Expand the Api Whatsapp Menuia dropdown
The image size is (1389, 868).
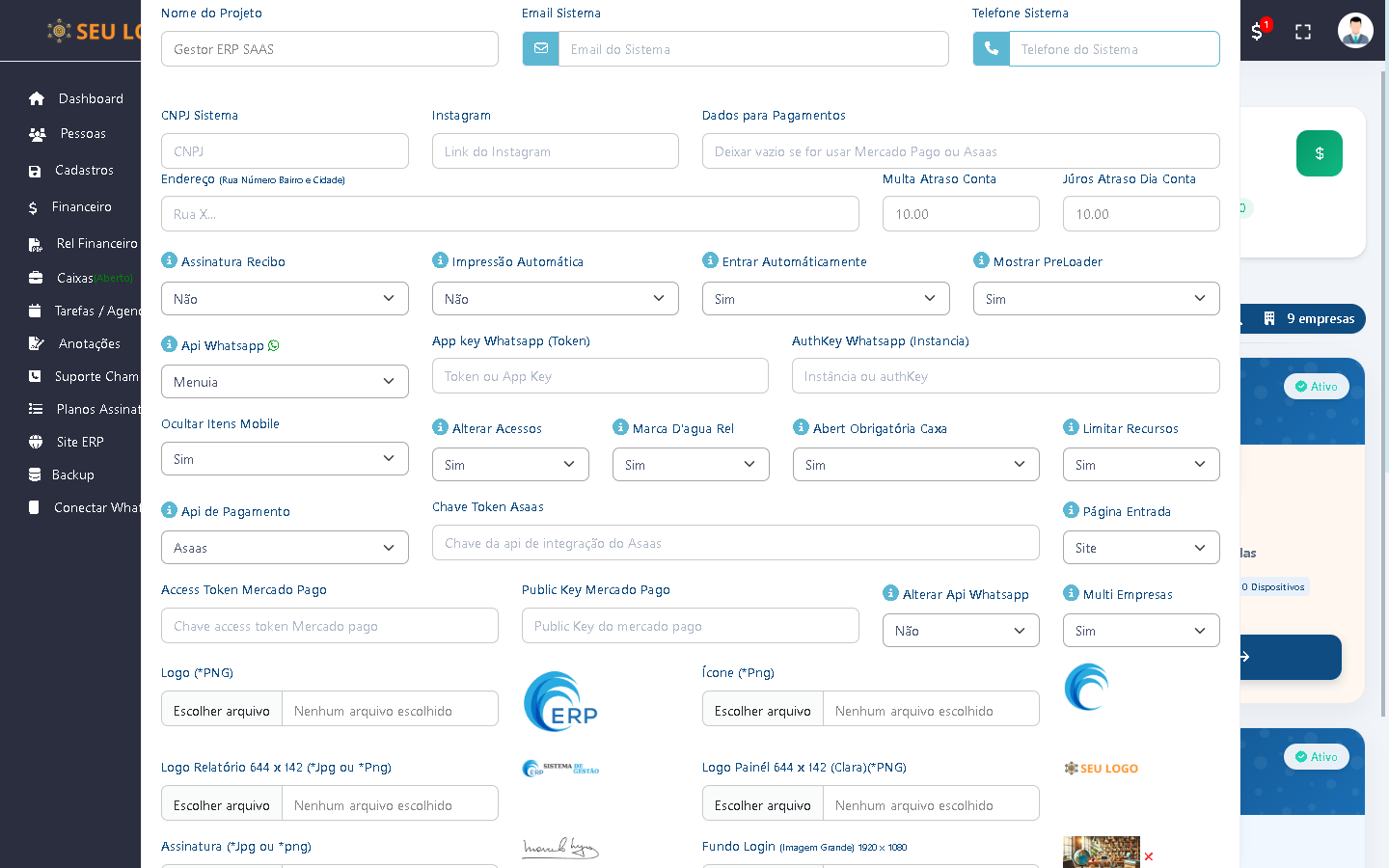(285, 382)
